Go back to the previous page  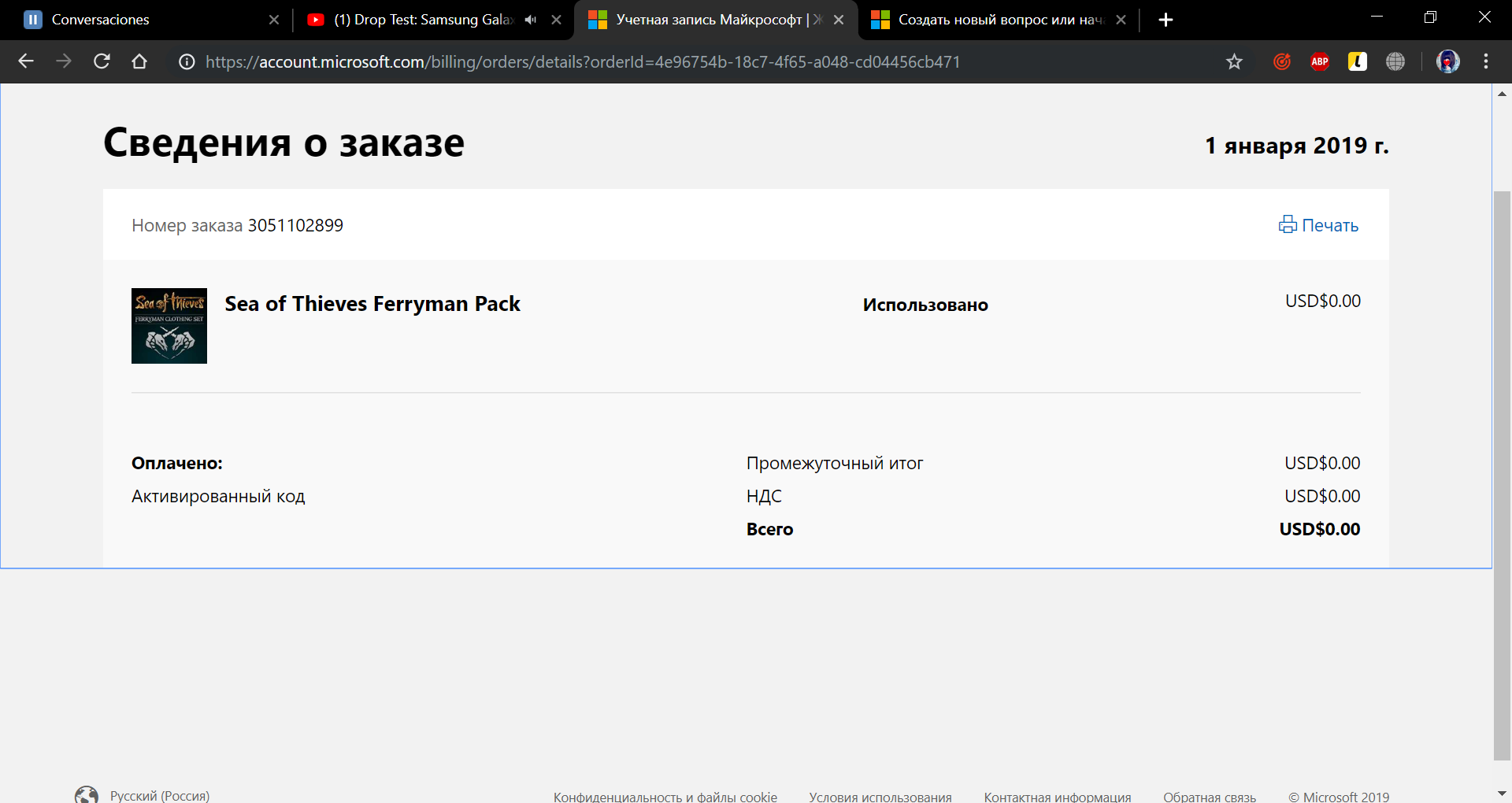[x=26, y=61]
